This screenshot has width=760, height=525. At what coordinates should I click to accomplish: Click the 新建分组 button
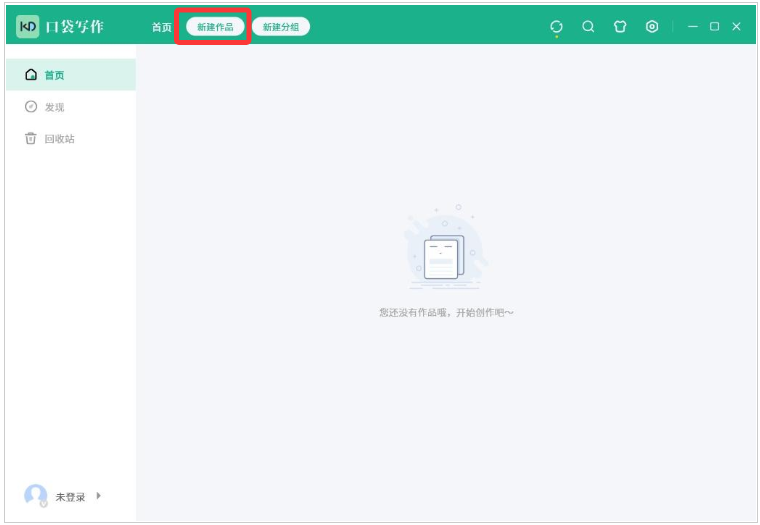pyautogui.click(x=281, y=27)
